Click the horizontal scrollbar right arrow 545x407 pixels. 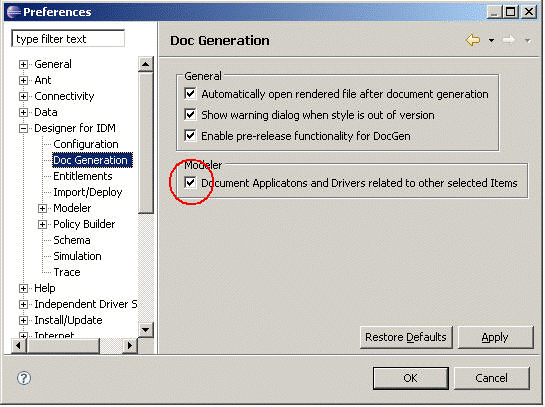[130, 345]
